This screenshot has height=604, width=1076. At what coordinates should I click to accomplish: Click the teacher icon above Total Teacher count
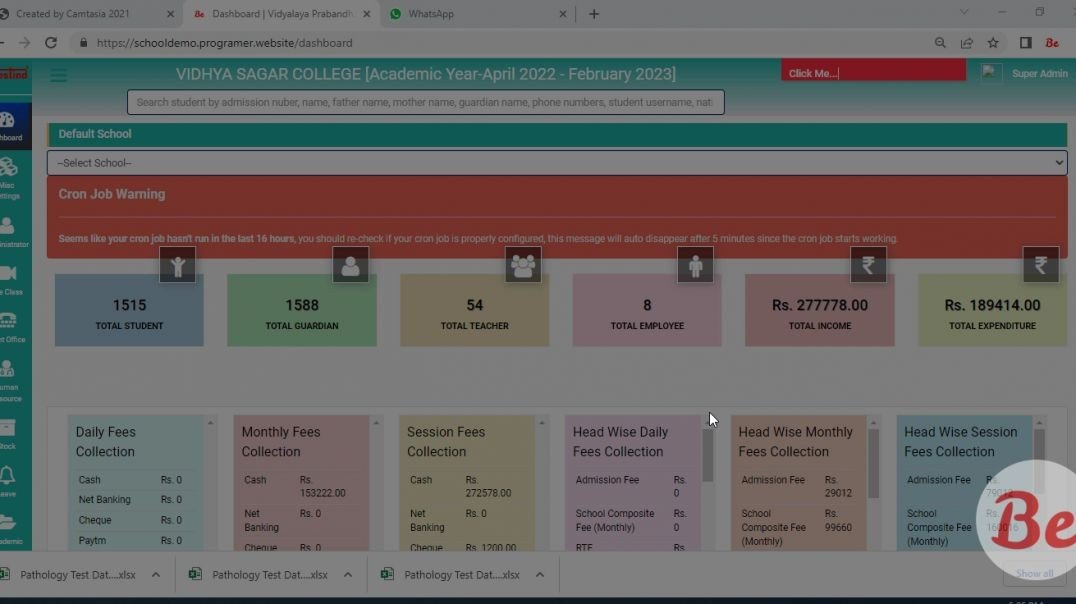coord(523,264)
